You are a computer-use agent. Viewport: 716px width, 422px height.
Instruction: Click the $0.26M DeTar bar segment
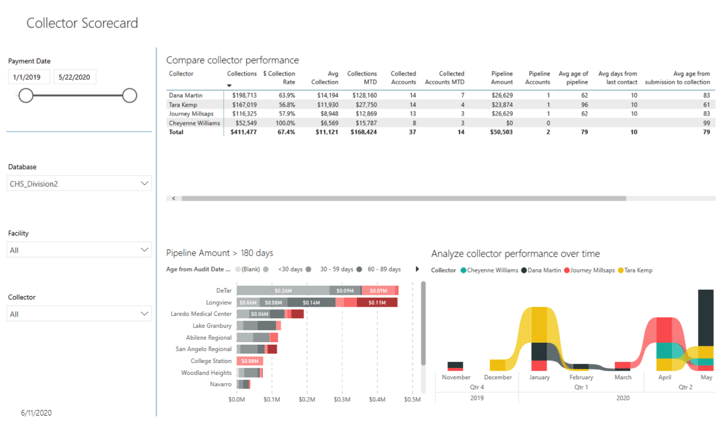[x=283, y=290]
